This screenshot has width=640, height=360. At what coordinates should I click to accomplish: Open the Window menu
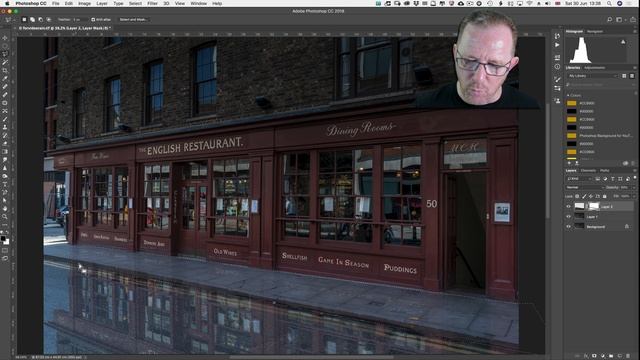point(198,3)
